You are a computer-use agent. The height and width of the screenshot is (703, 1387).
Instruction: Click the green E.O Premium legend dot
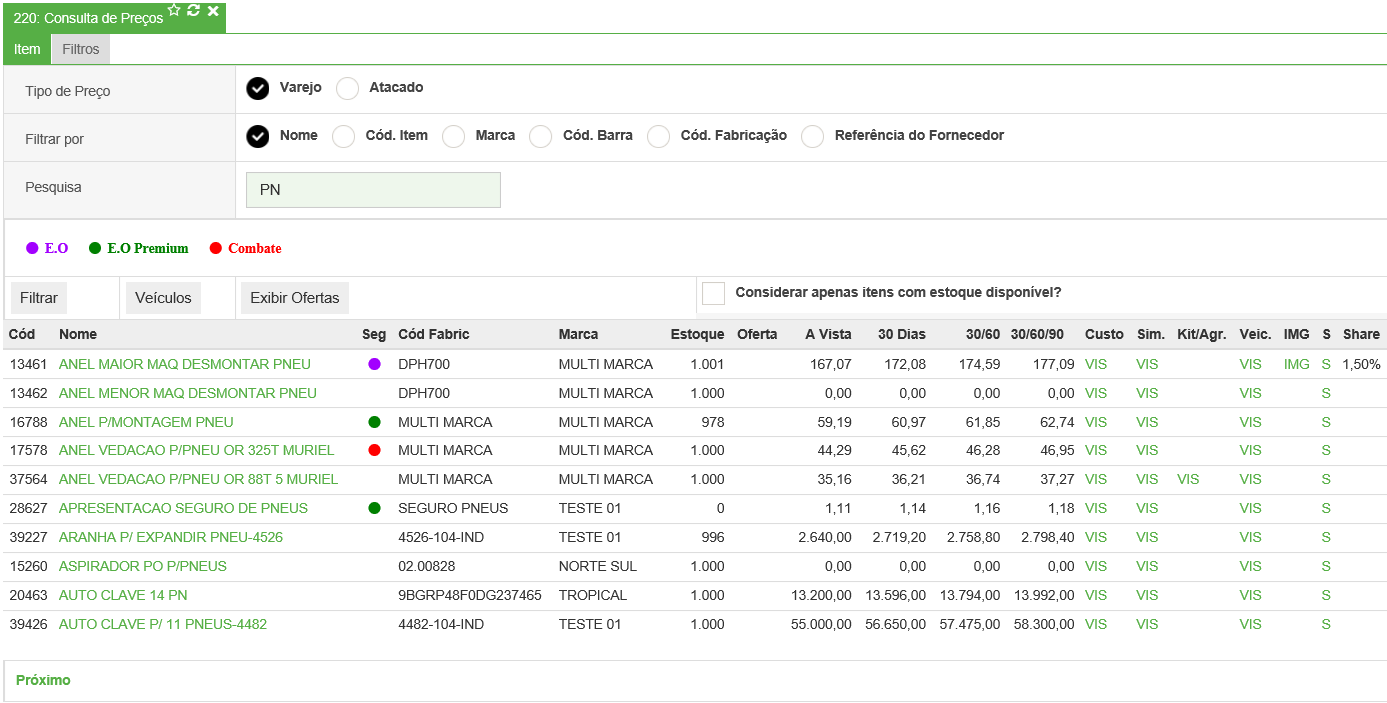(95, 248)
